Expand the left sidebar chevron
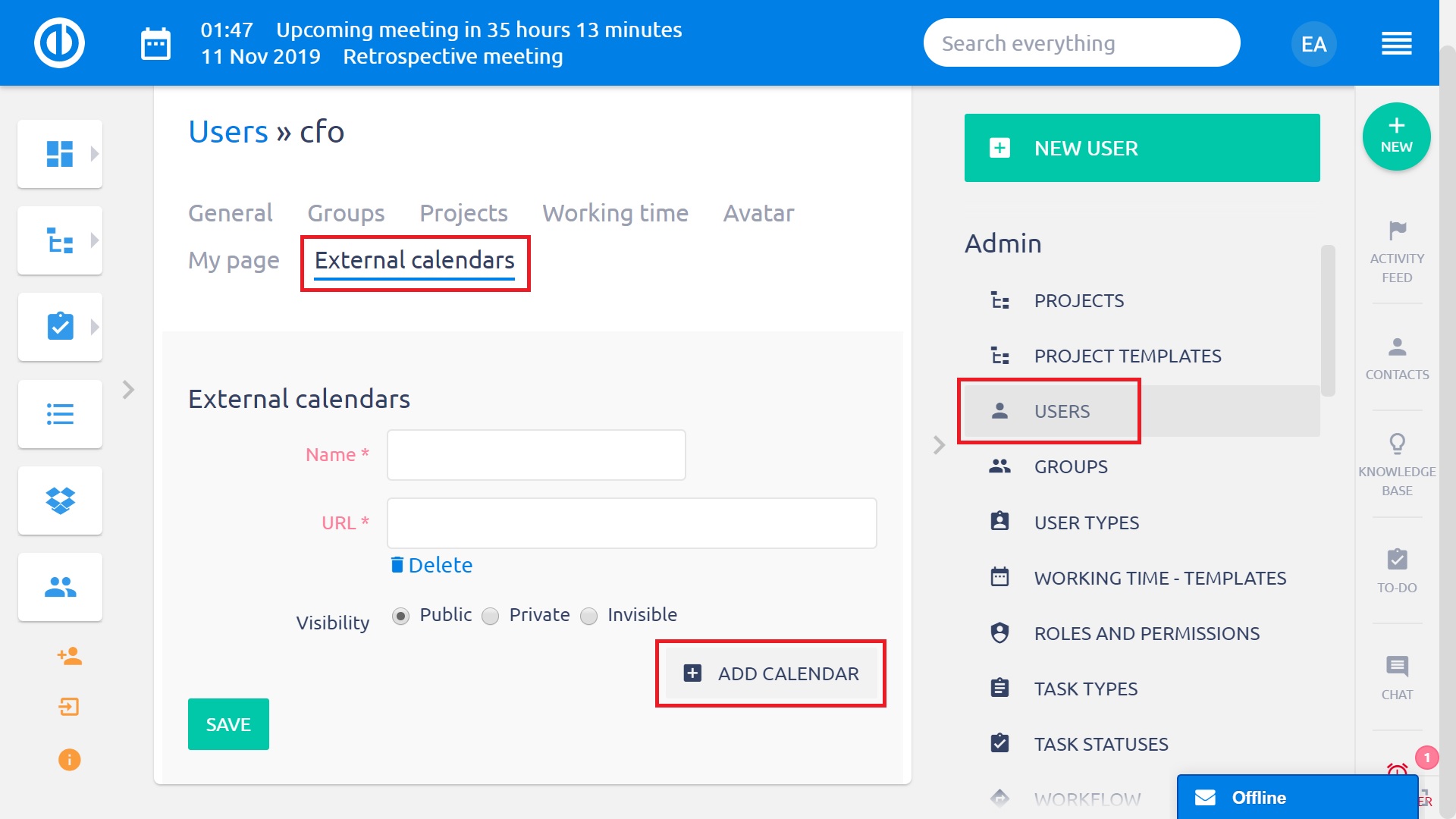Viewport: 1456px width, 819px height. click(x=128, y=390)
